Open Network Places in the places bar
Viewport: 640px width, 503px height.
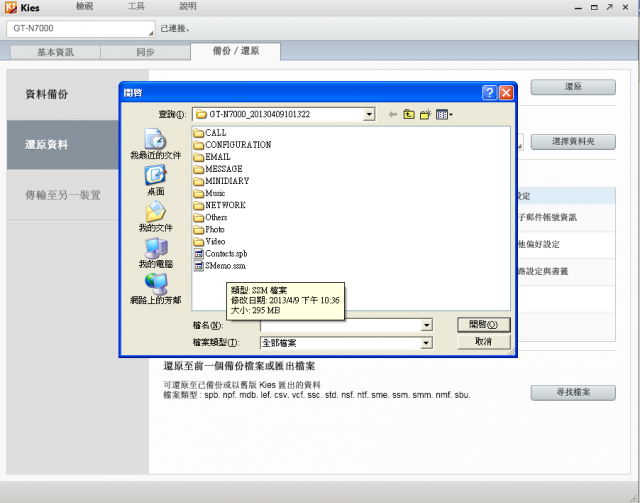click(x=155, y=289)
